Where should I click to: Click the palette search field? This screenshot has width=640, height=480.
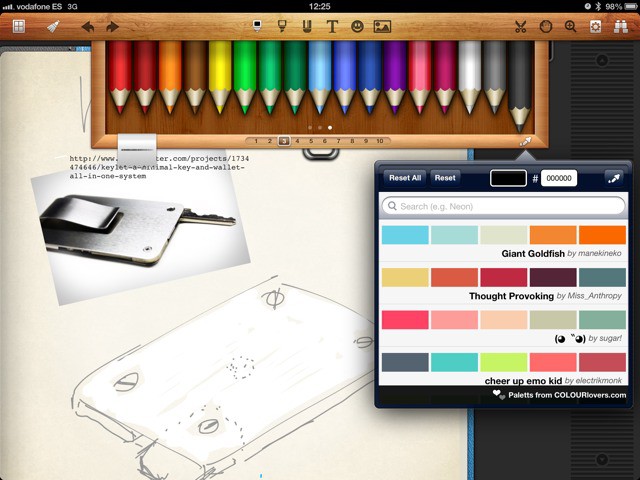[503, 206]
